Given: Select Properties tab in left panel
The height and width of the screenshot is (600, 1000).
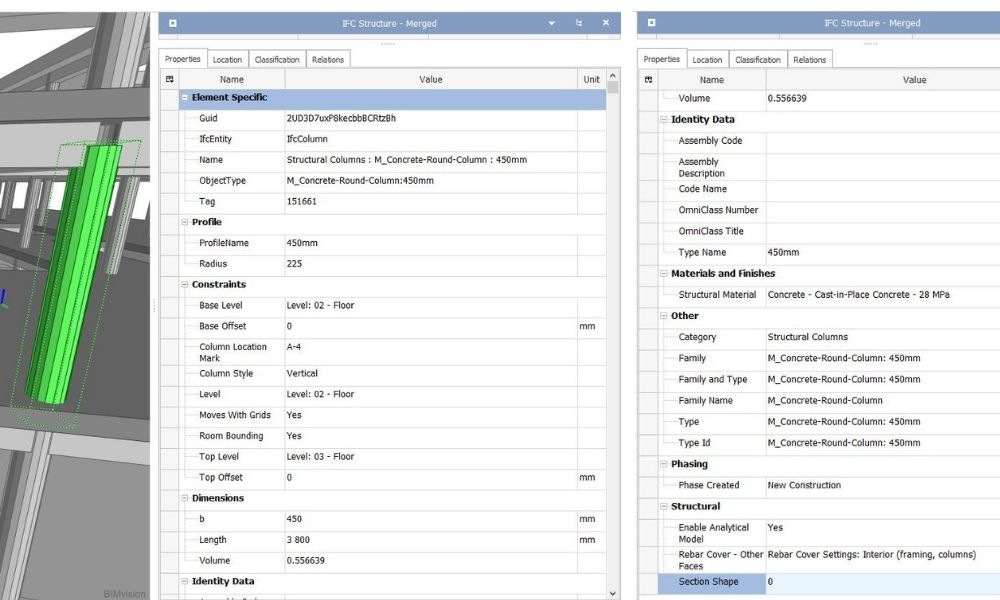Looking at the screenshot, I should point(183,59).
